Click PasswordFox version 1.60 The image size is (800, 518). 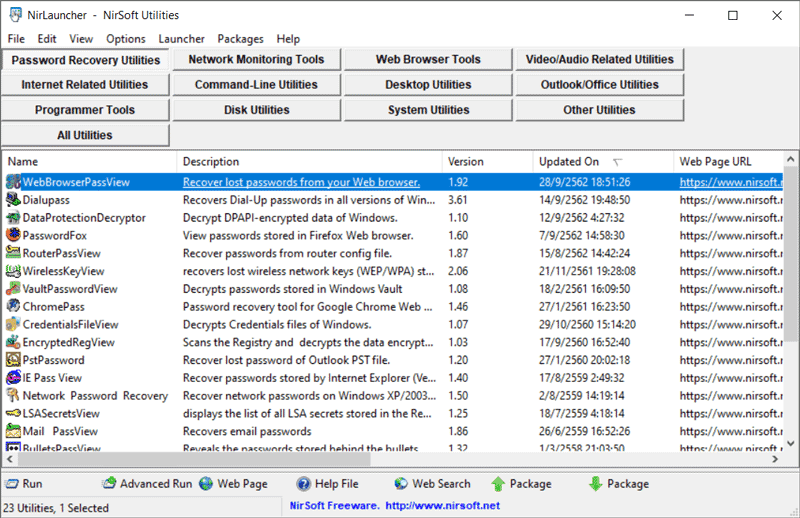coord(458,235)
